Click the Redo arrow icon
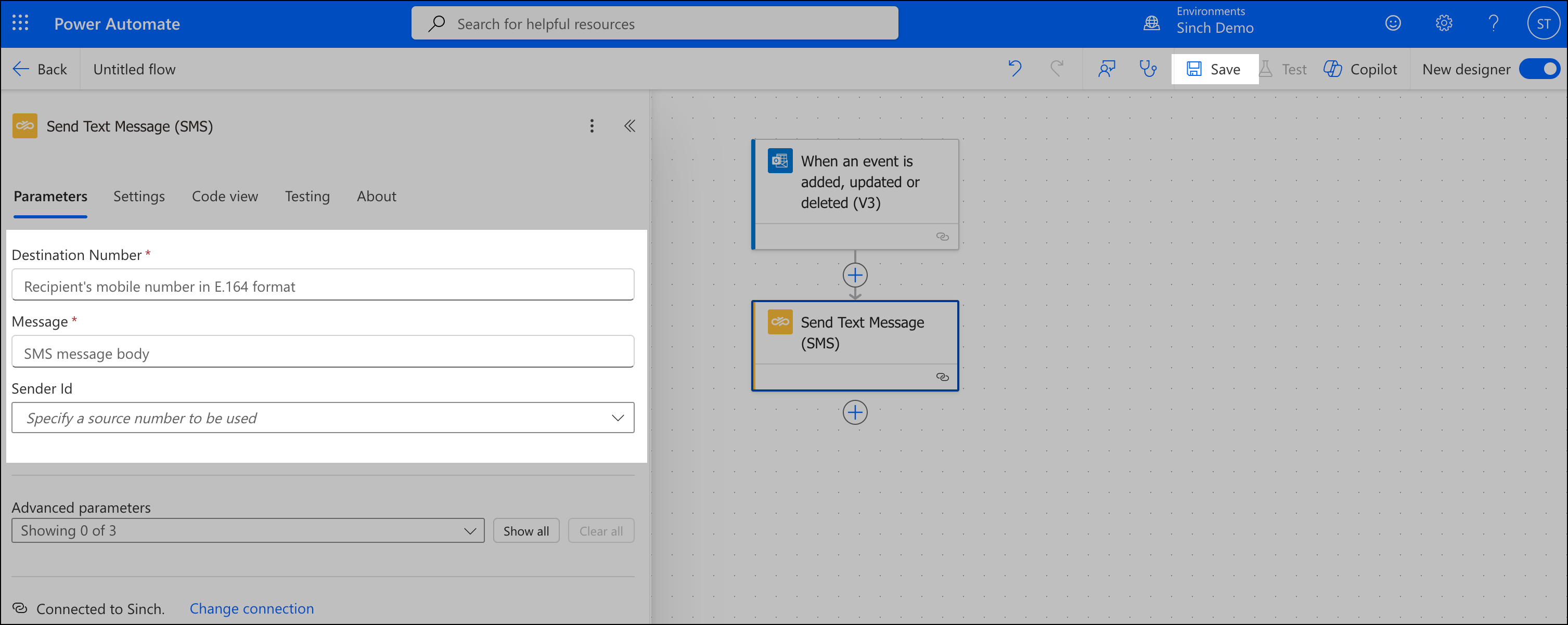This screenshot has height=625, width=1568. 1057,69
